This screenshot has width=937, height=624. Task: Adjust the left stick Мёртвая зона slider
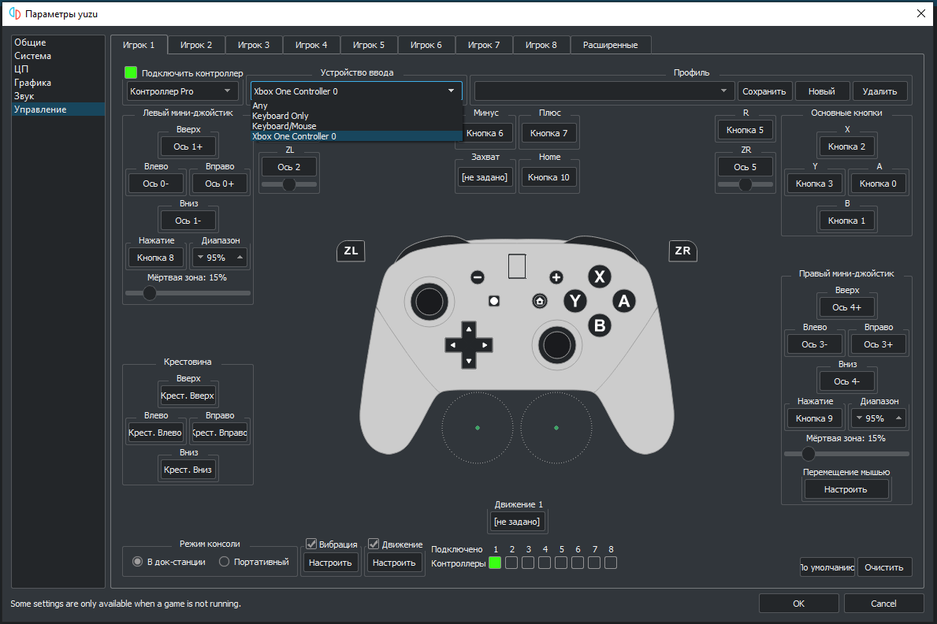150,293
